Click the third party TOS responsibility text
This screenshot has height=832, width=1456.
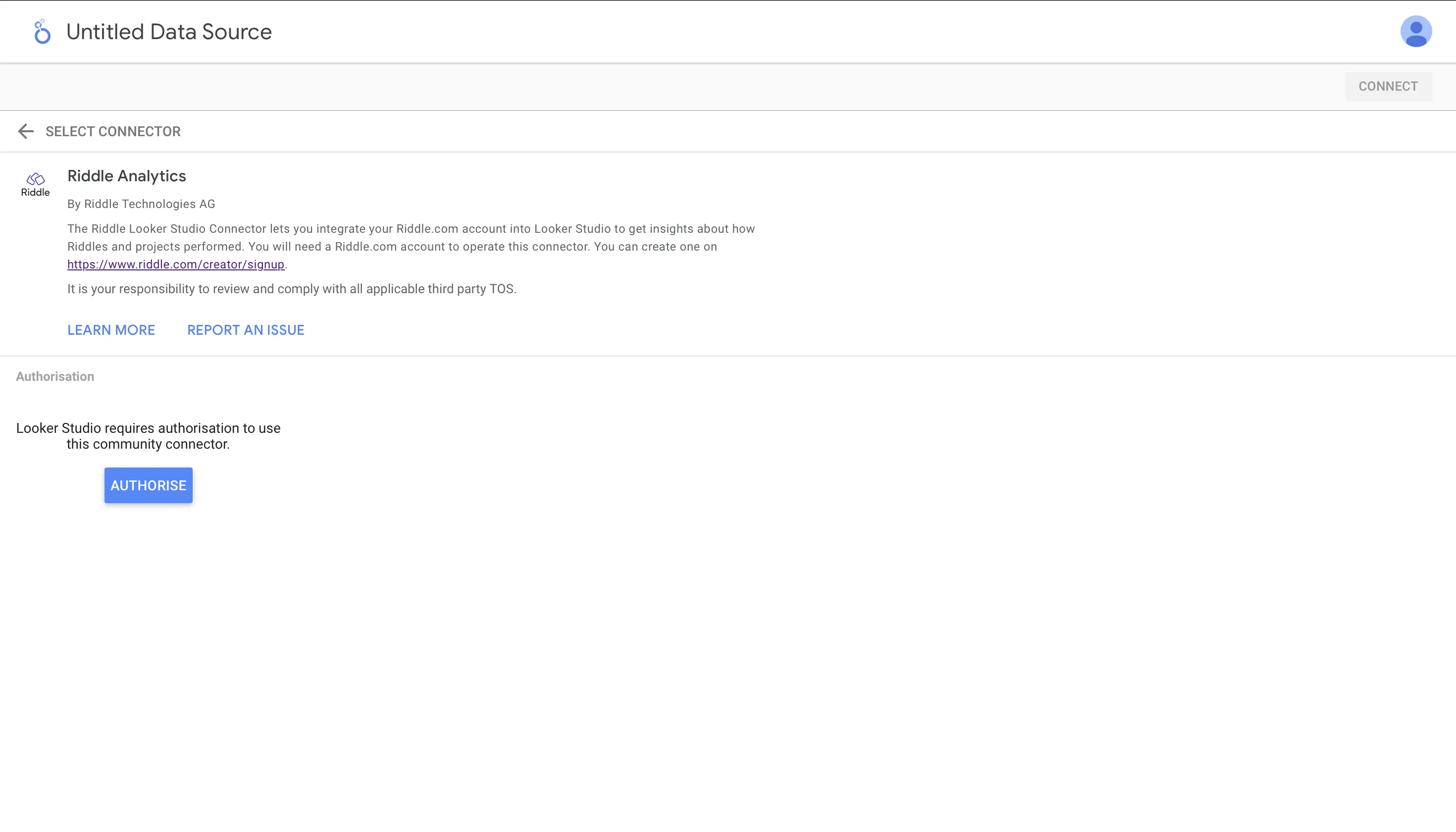(292, 289)
